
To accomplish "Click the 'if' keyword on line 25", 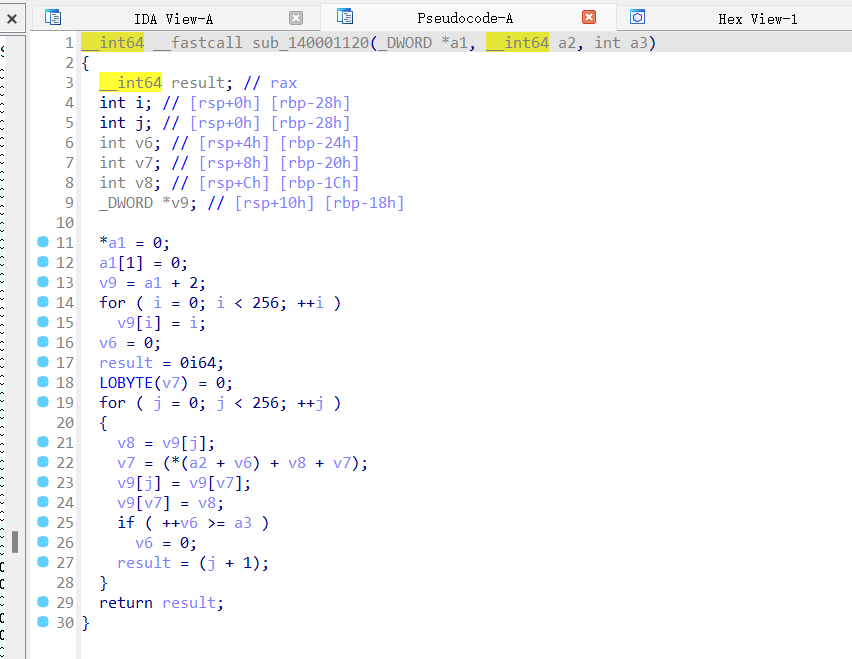I will pos(126,523).
